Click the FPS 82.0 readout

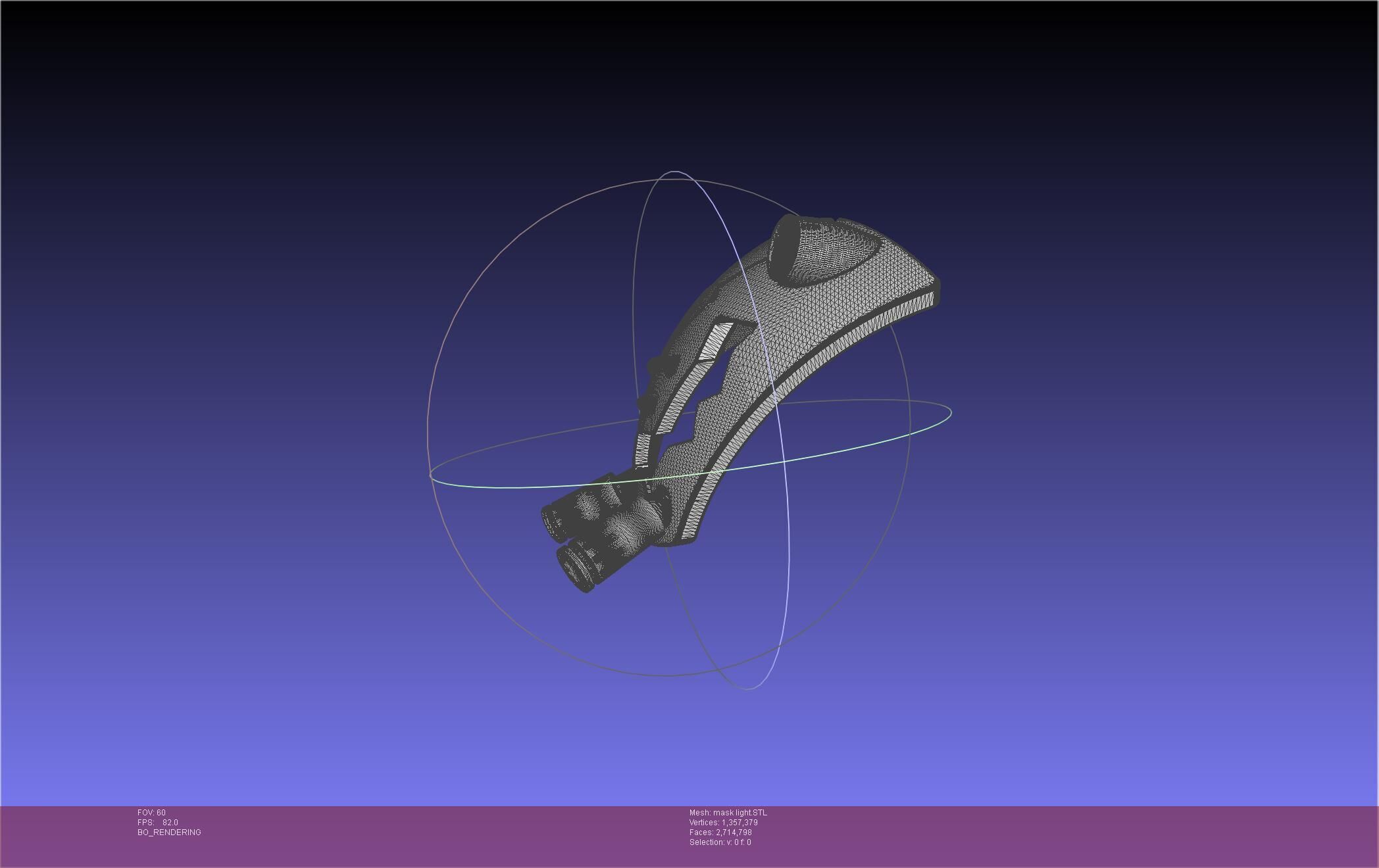point(158,823)
